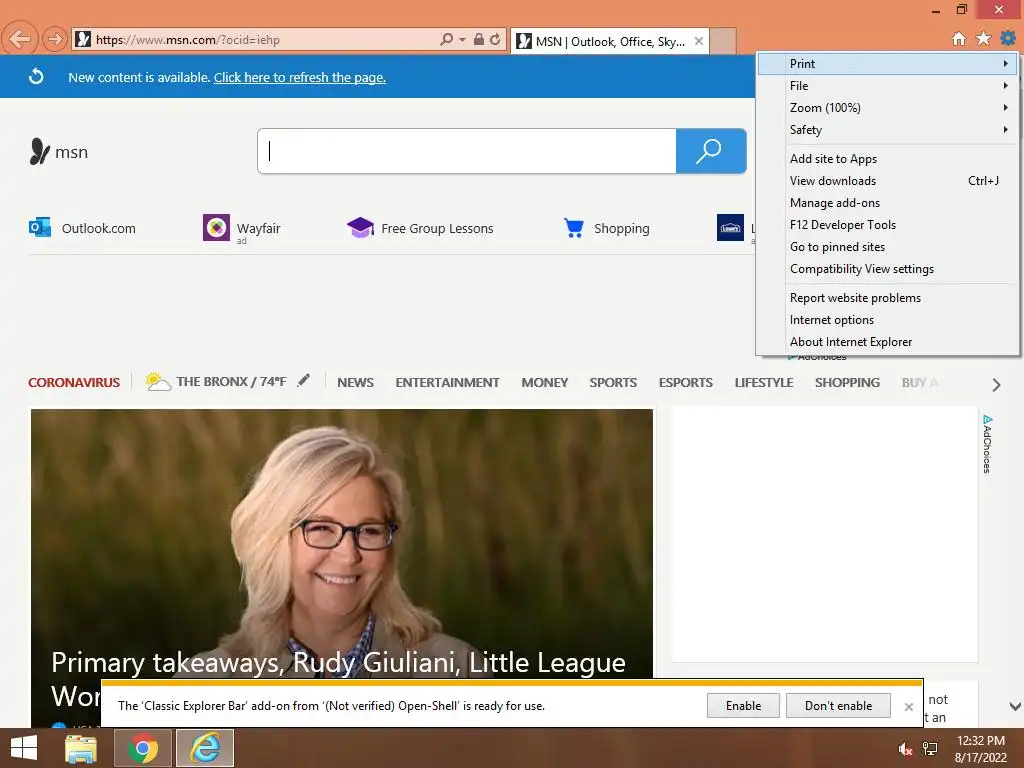Go to the LIFESTYLE category
The image size is (1024, 768).
click(764, 382)
